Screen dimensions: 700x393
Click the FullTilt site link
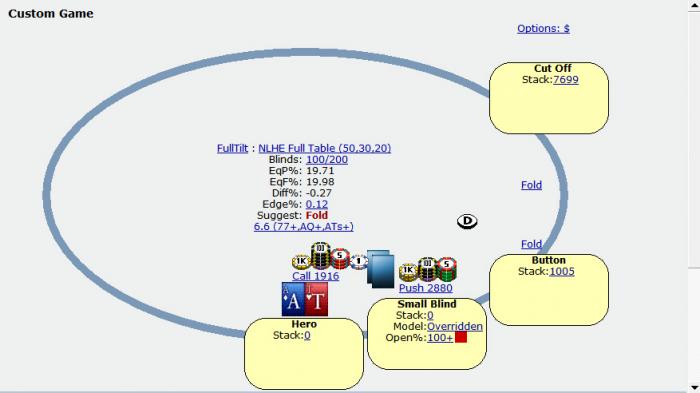coord(232,148)
